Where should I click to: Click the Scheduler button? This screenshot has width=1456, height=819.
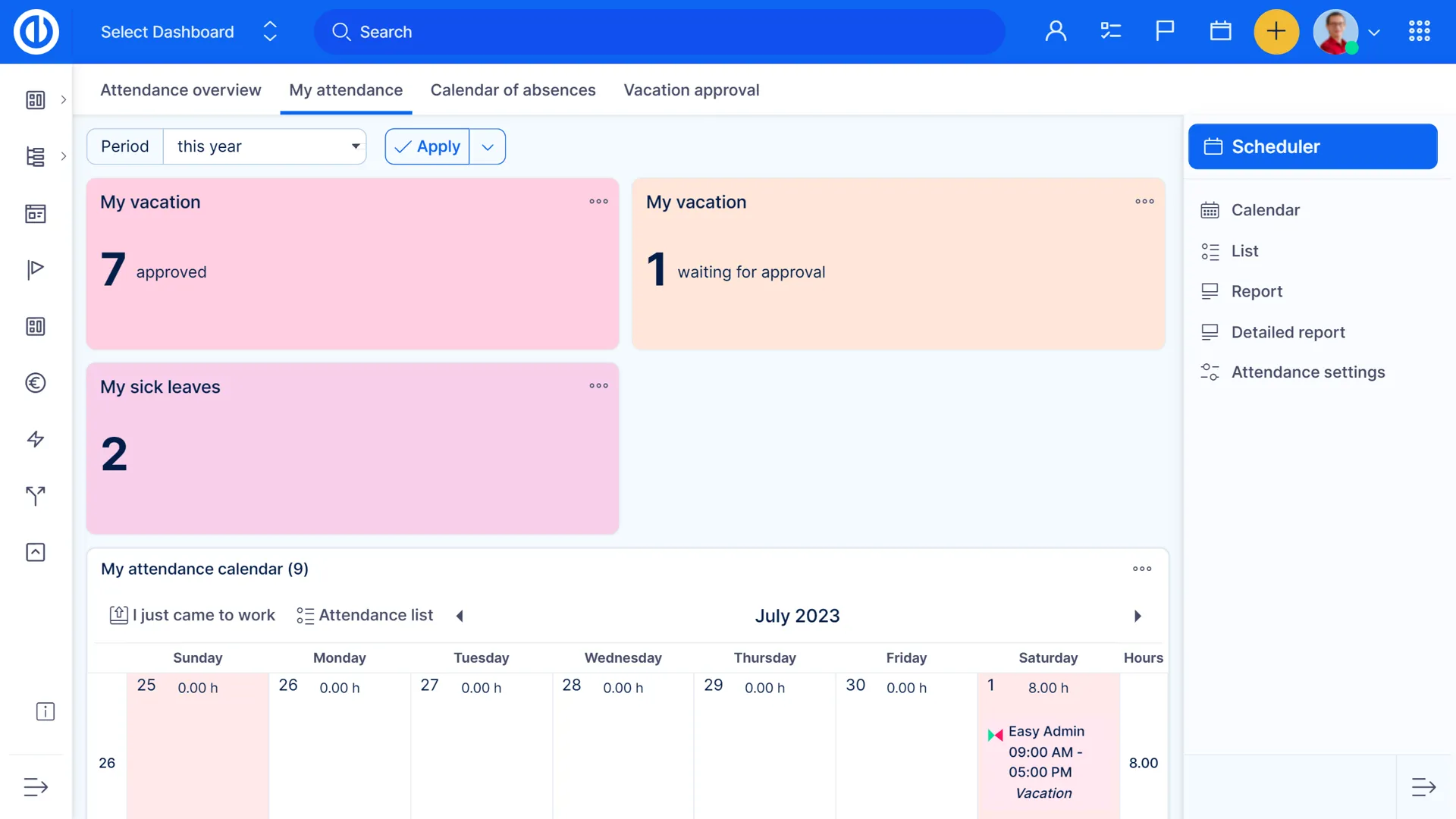point(1312,146)
